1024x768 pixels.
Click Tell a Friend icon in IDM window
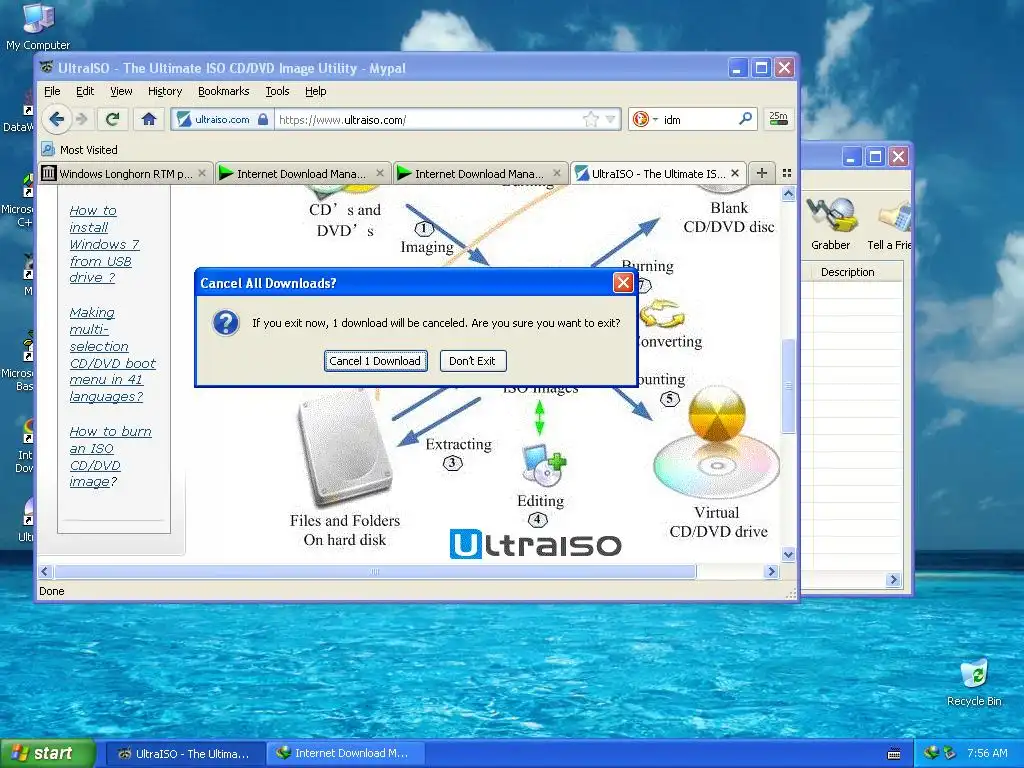tap(889, 225)
